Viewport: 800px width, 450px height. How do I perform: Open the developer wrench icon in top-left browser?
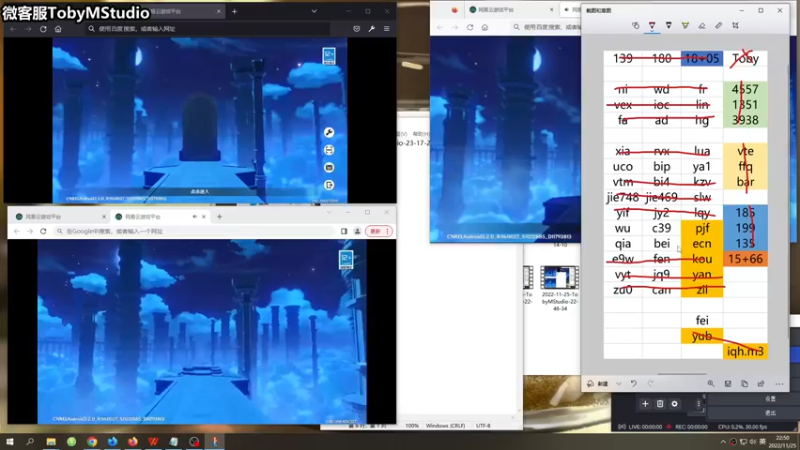(371, 29)
